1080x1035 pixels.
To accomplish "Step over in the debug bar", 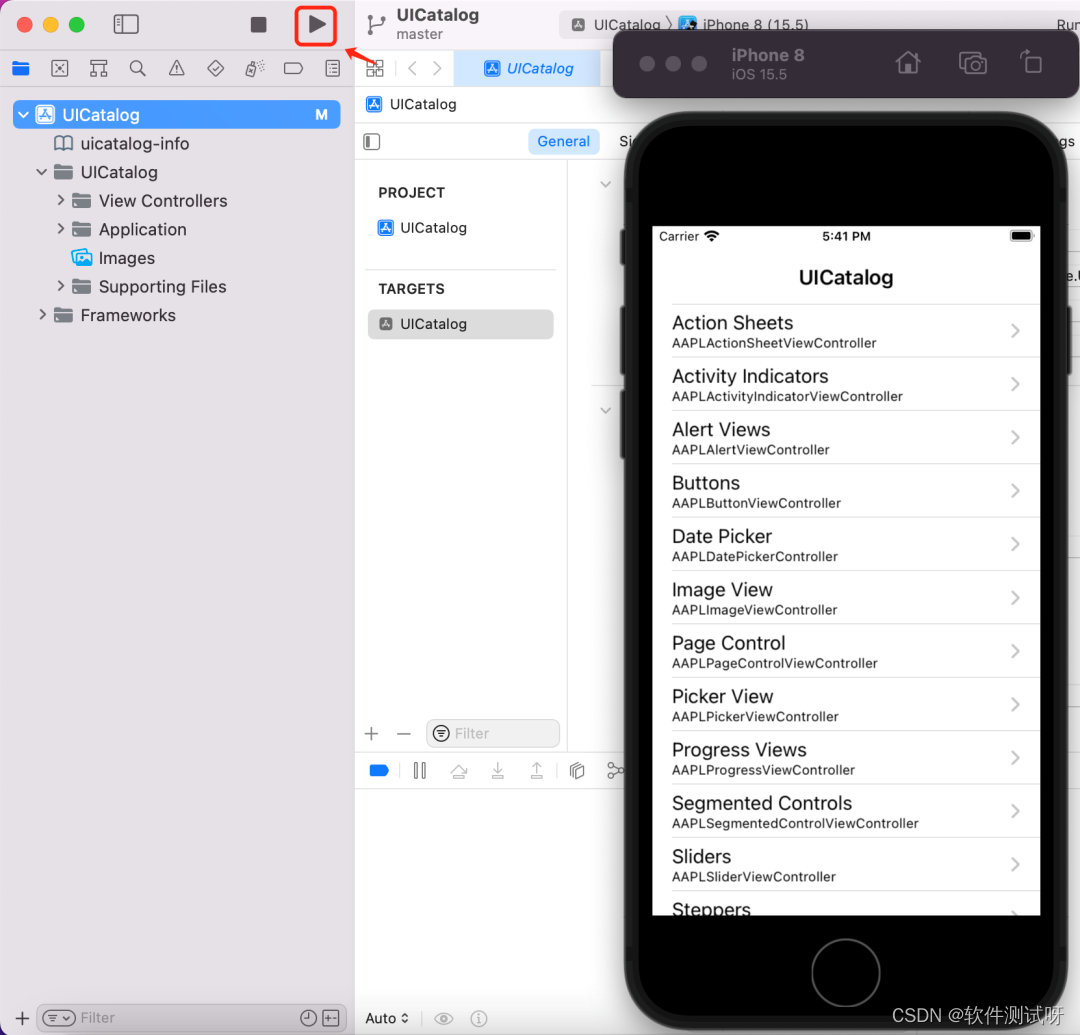I will 459,771.
